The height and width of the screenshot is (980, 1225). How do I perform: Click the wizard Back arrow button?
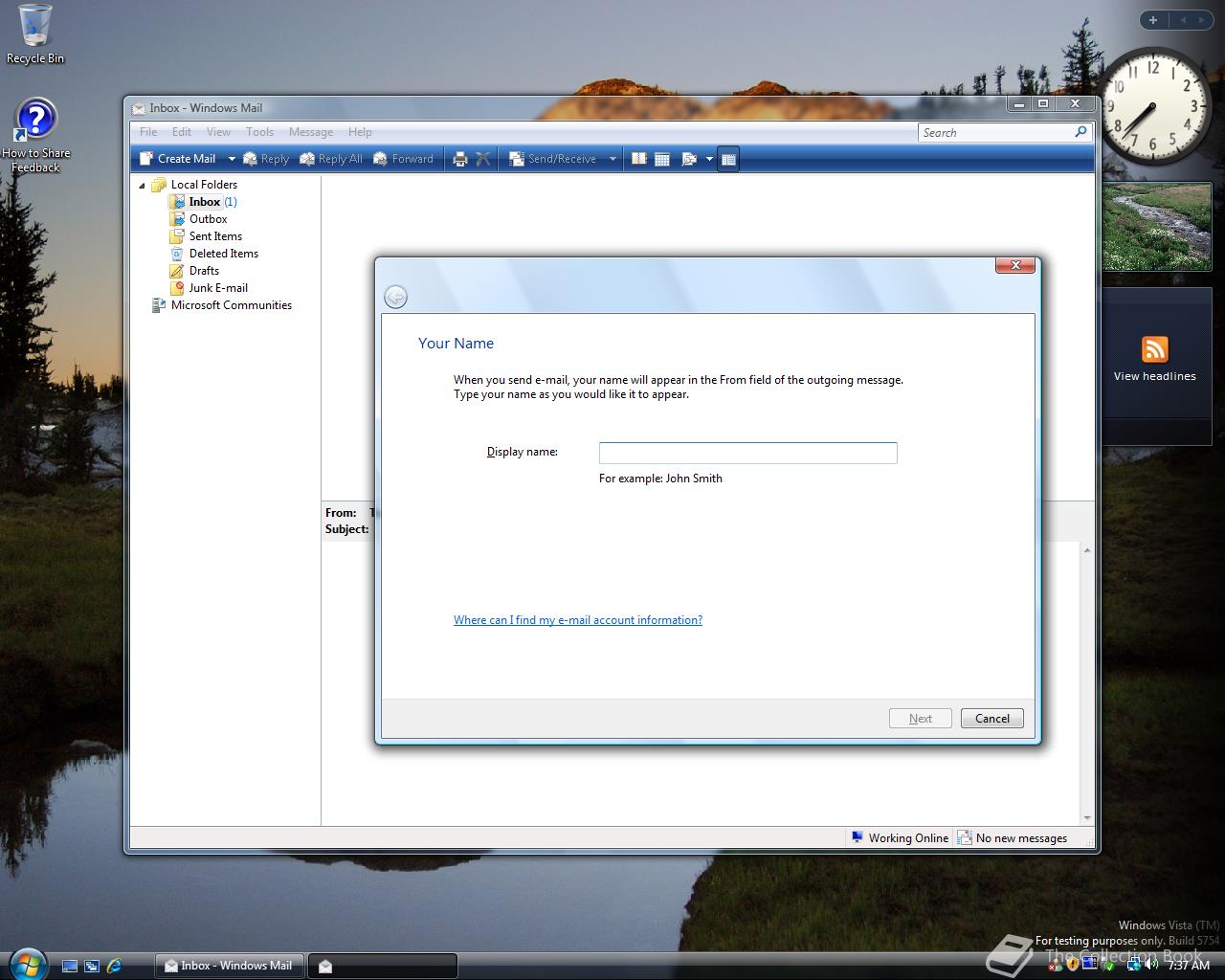(395, 297)
